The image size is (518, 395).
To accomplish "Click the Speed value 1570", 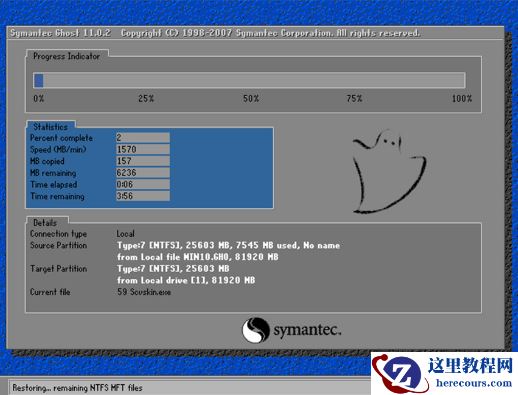I will pyautogui.click(x=143, y=149).
